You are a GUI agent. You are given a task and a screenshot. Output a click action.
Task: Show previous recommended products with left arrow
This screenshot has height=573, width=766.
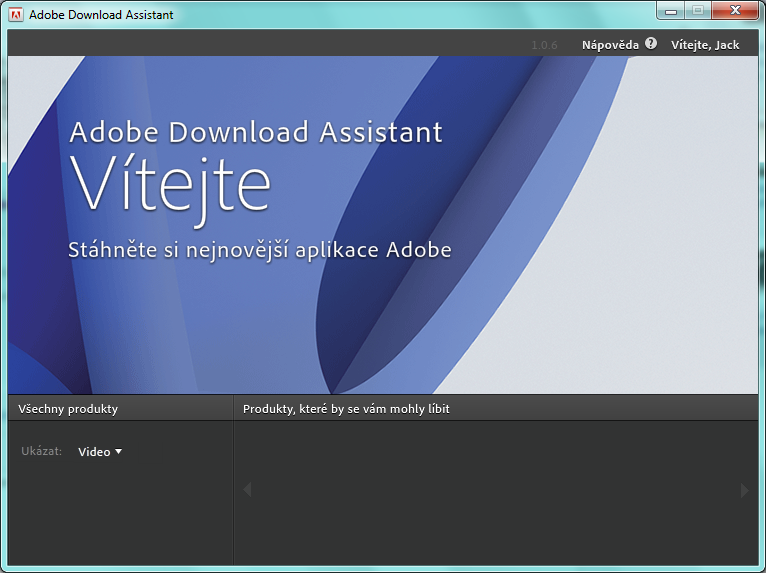pos(247,489)
